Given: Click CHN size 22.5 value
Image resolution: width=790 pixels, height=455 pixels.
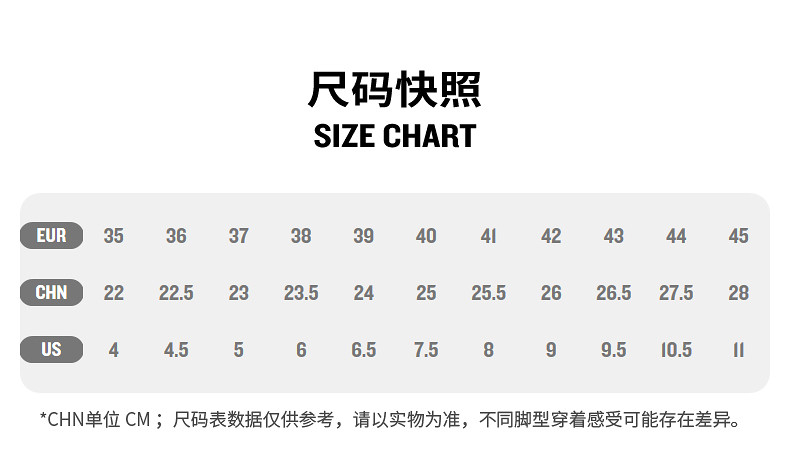Looking at the screenshot, I should [176, 293].
